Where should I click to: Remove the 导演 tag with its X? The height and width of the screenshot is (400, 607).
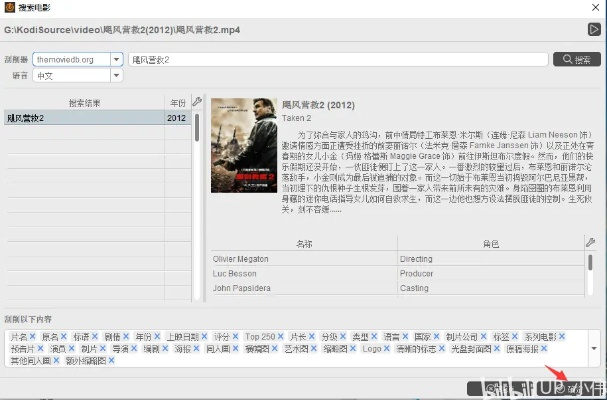tap(134, 348)
